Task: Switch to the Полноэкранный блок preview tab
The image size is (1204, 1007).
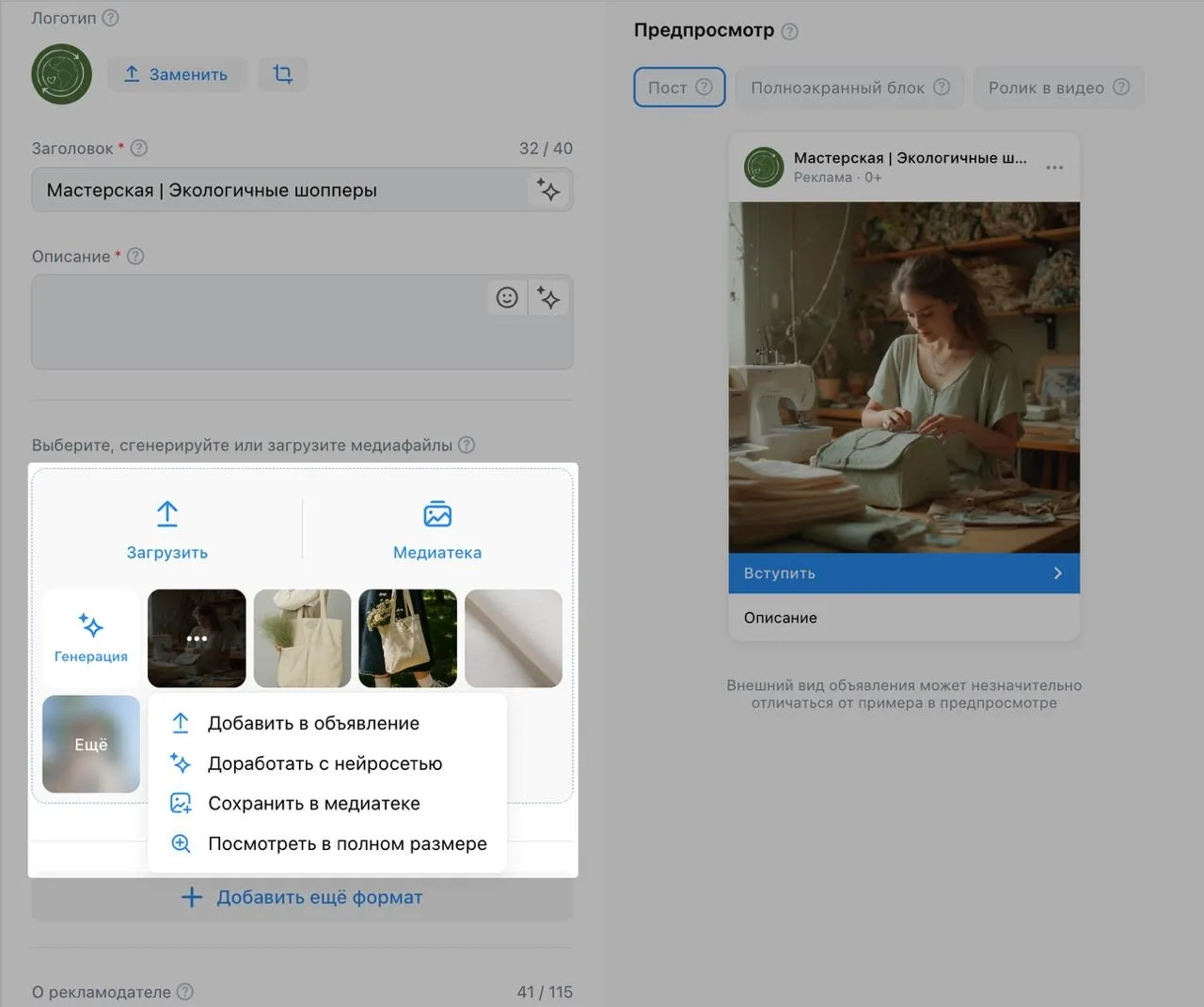Action: (x=849, y=87)
